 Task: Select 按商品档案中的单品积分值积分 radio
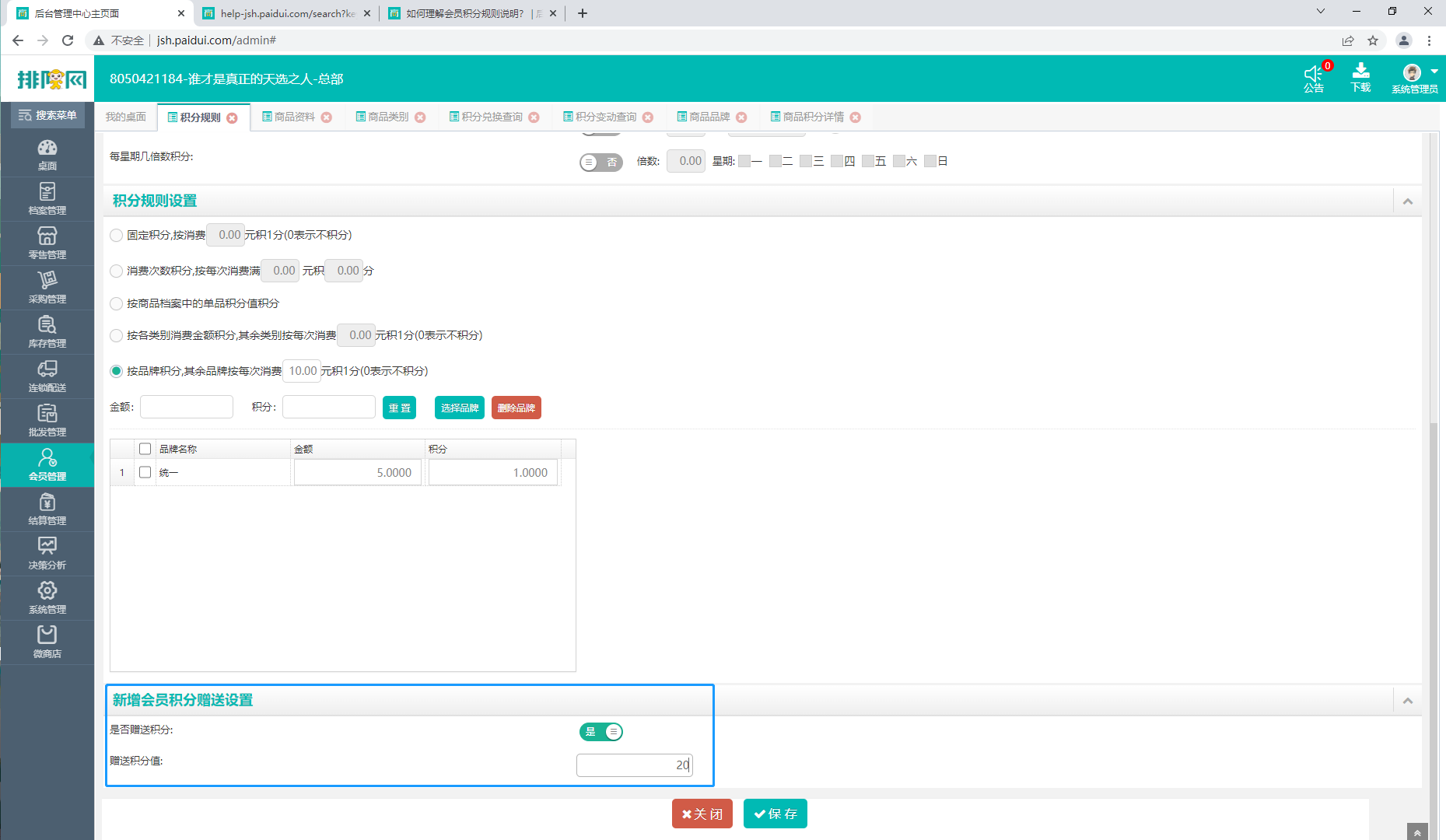(117, 303)
